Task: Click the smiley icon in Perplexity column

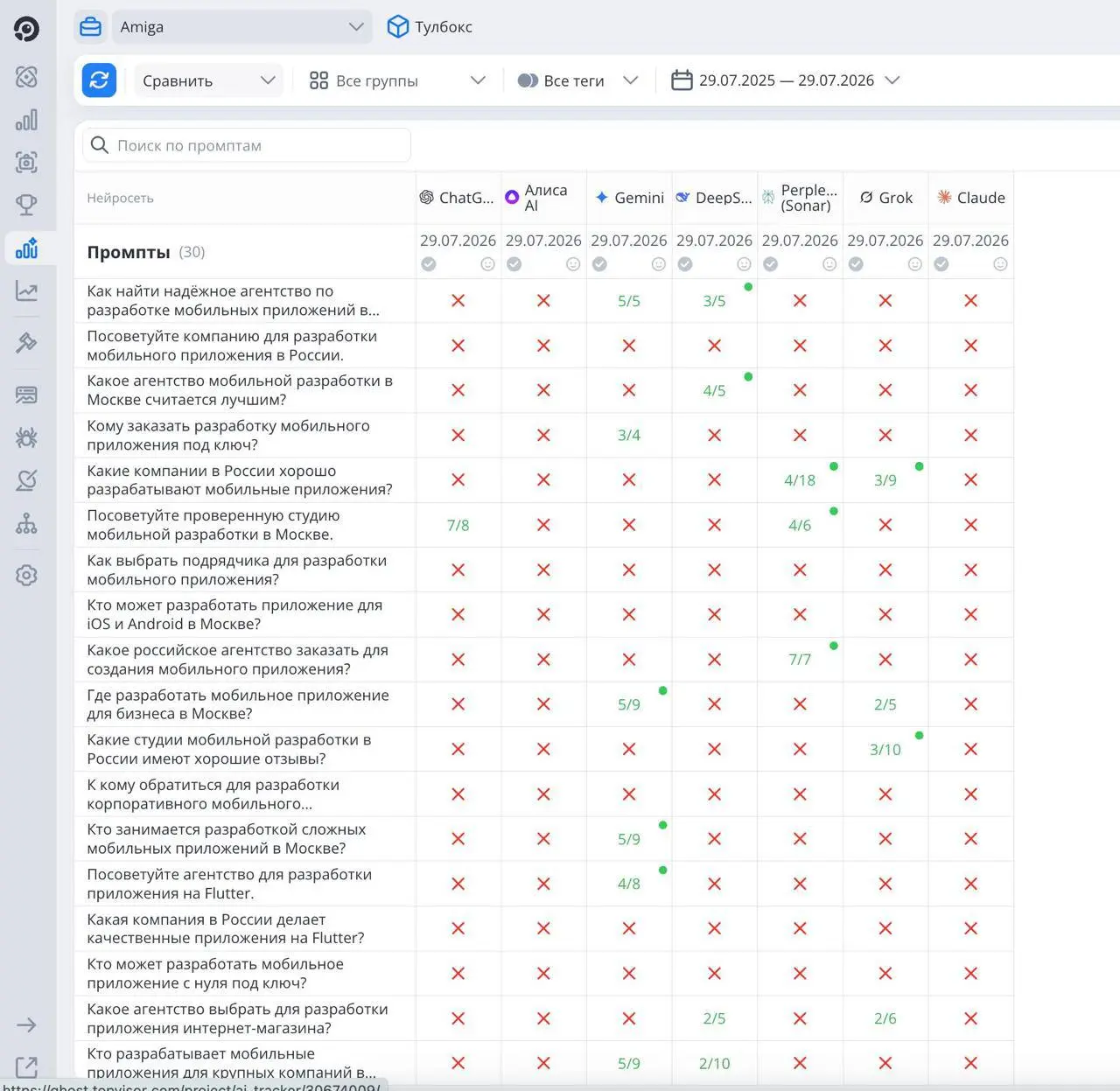Action: click(829, 264)
